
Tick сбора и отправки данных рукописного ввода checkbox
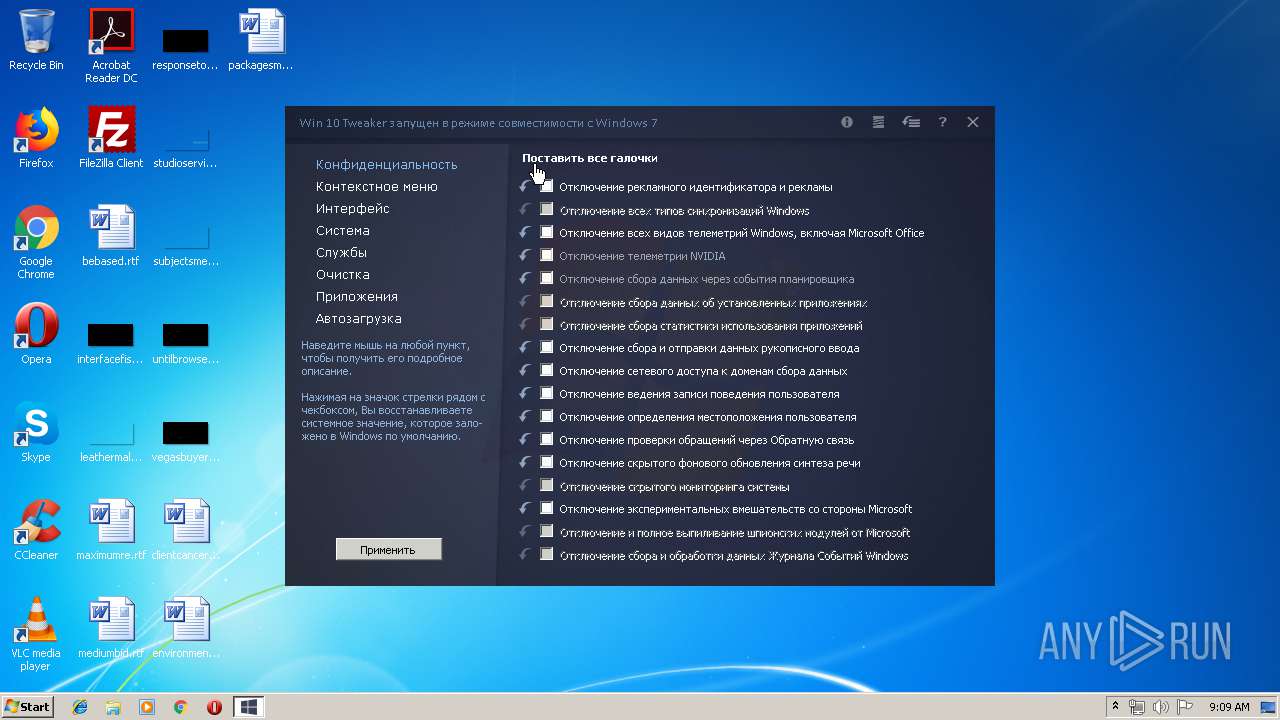coord(547,347)
